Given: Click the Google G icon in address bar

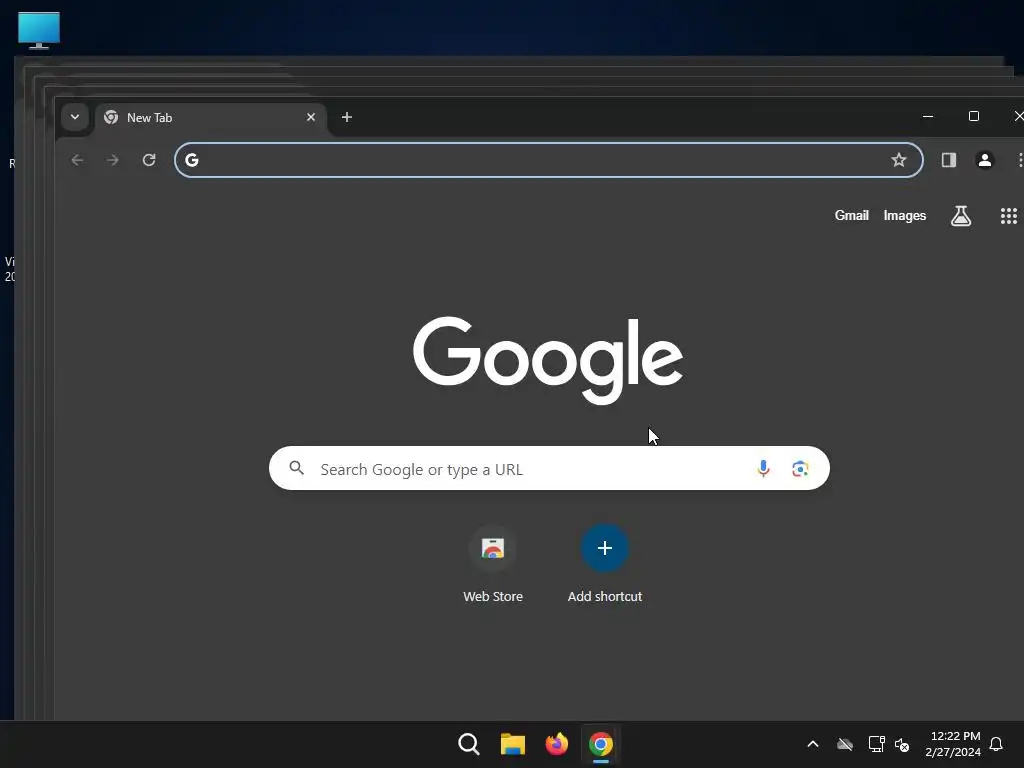Looking at the screenshot, I should click(x=192, y=160).
